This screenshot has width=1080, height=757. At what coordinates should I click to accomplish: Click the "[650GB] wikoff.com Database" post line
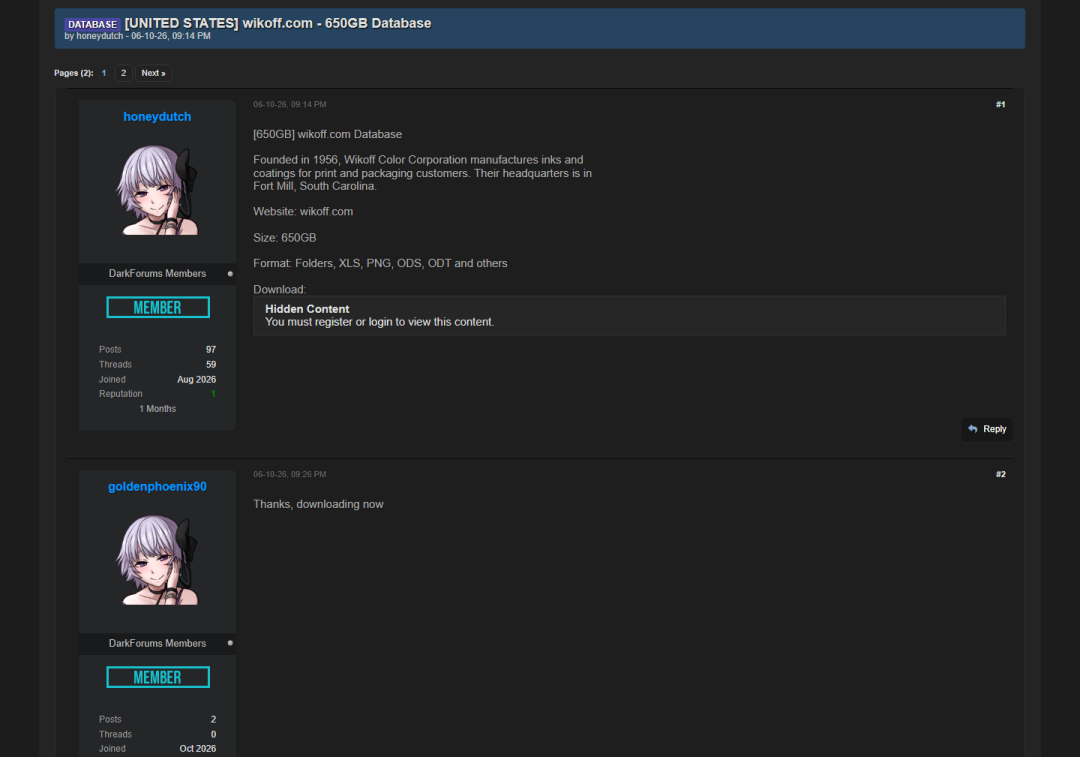click(327, 134)
